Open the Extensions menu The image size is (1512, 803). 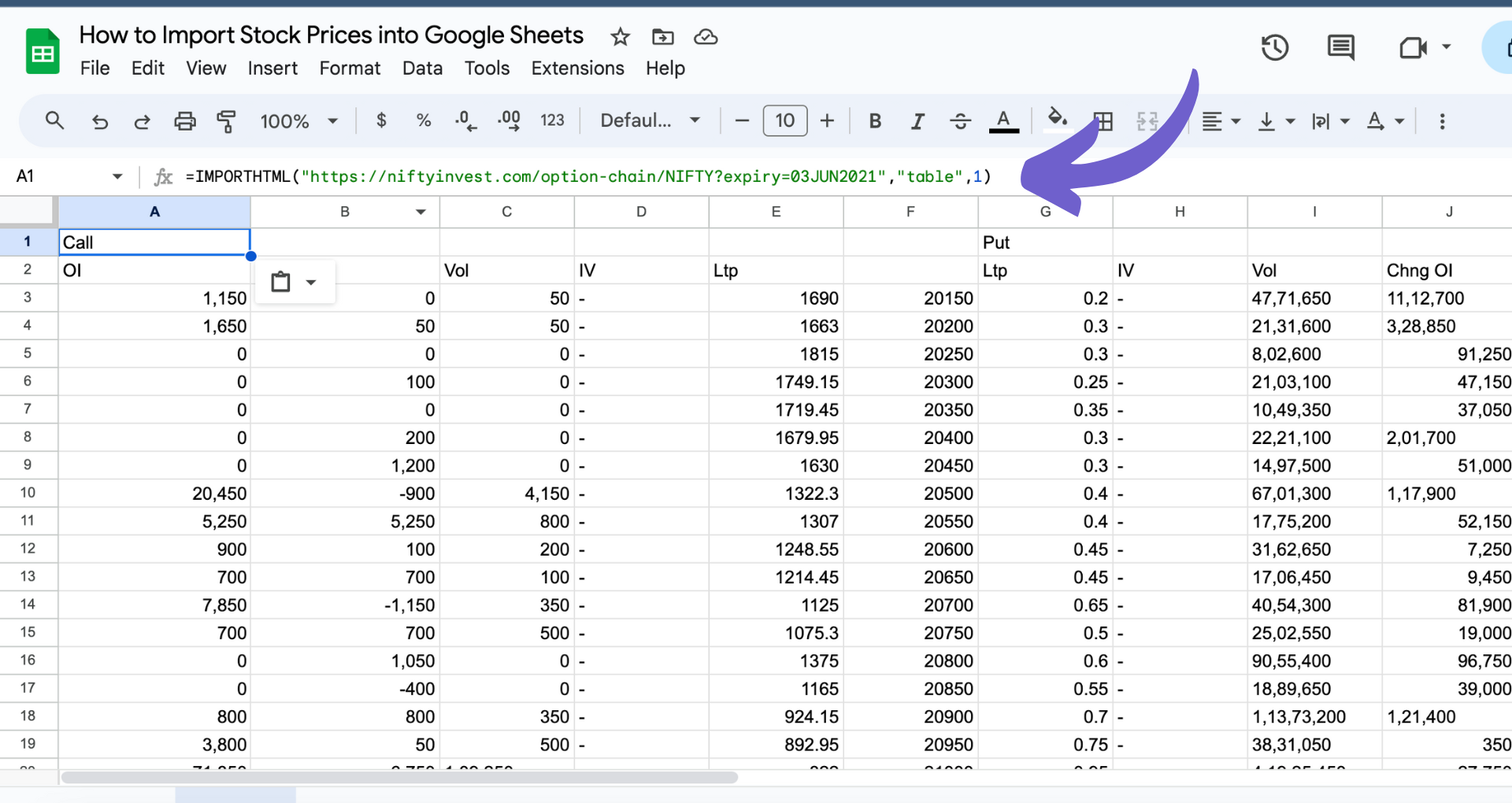click(x=577, y=68)
